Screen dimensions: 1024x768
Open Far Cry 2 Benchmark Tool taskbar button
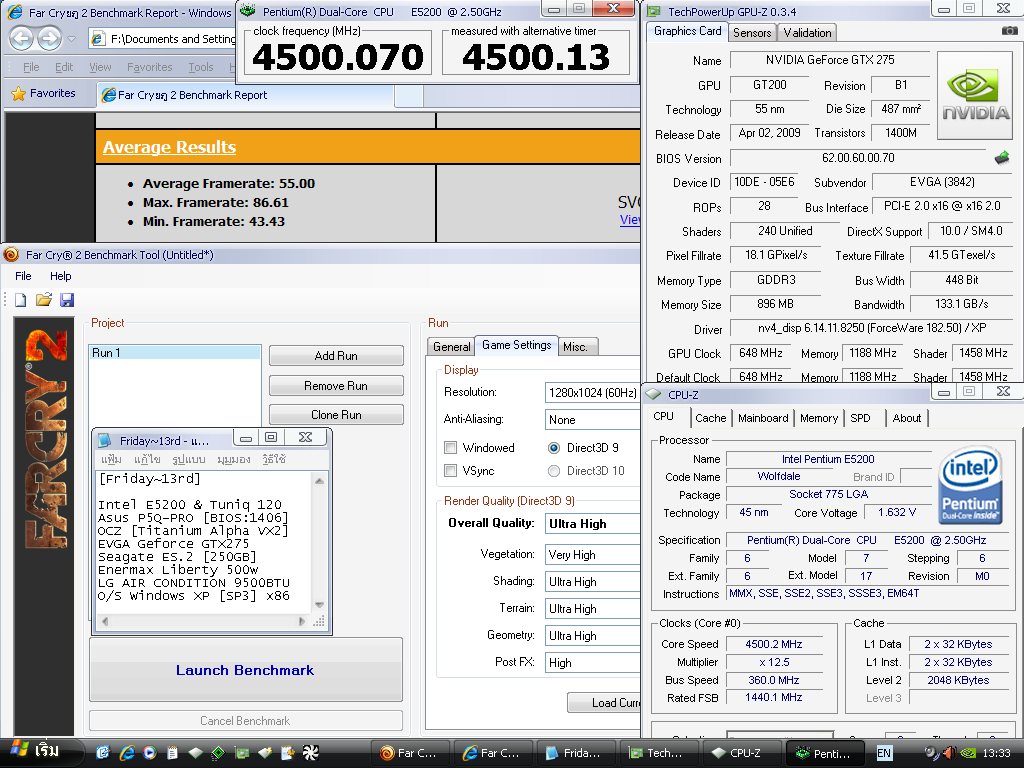[x=410, y=753]
